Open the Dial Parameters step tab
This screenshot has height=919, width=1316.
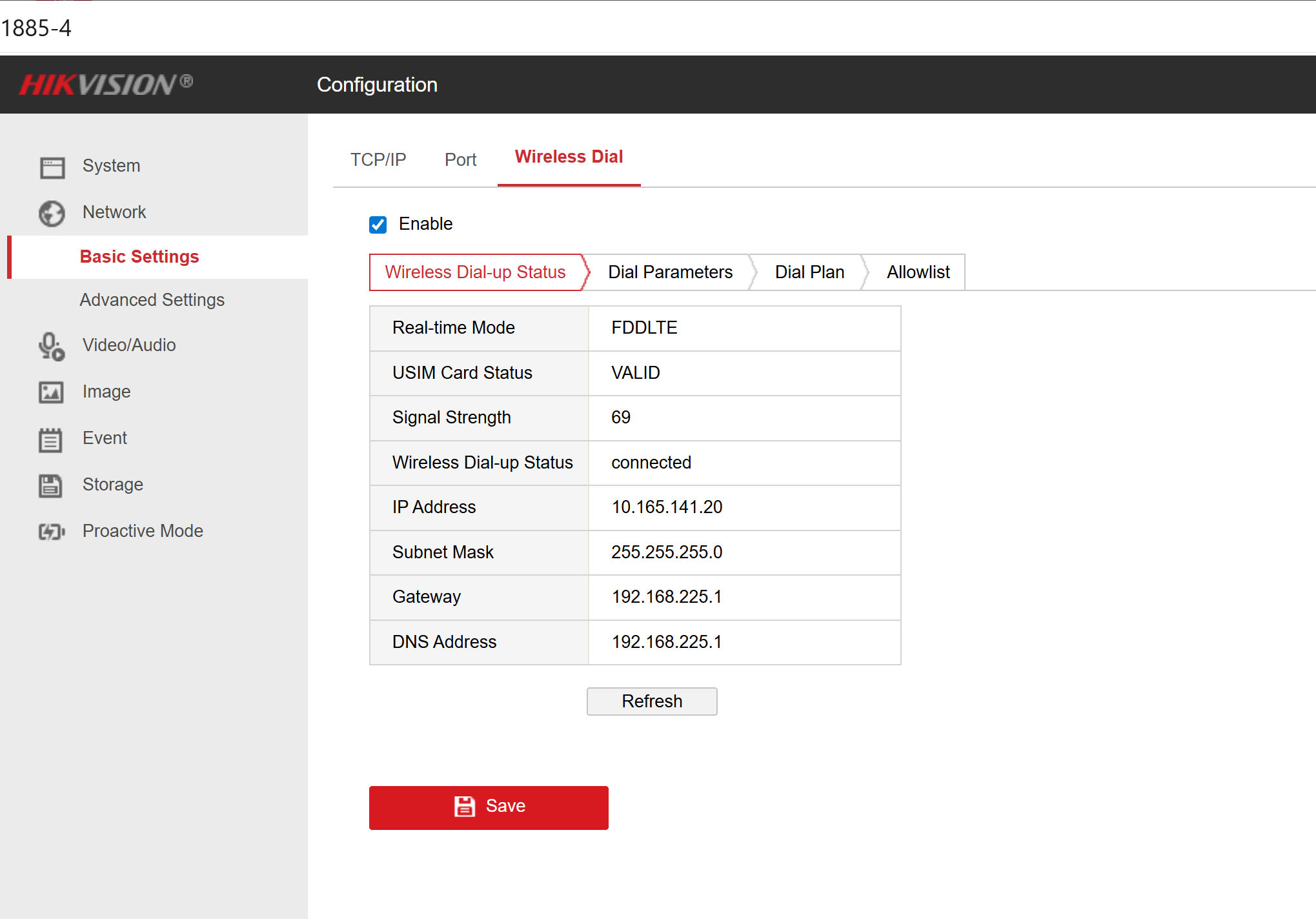tap(670, 272)
